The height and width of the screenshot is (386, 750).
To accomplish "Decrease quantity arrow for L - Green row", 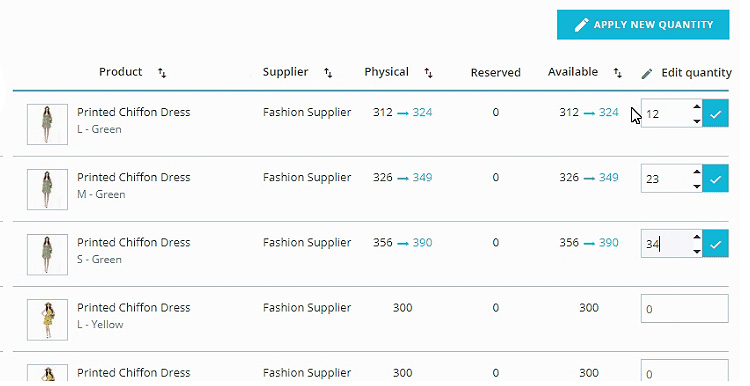I will coord(697,121).
